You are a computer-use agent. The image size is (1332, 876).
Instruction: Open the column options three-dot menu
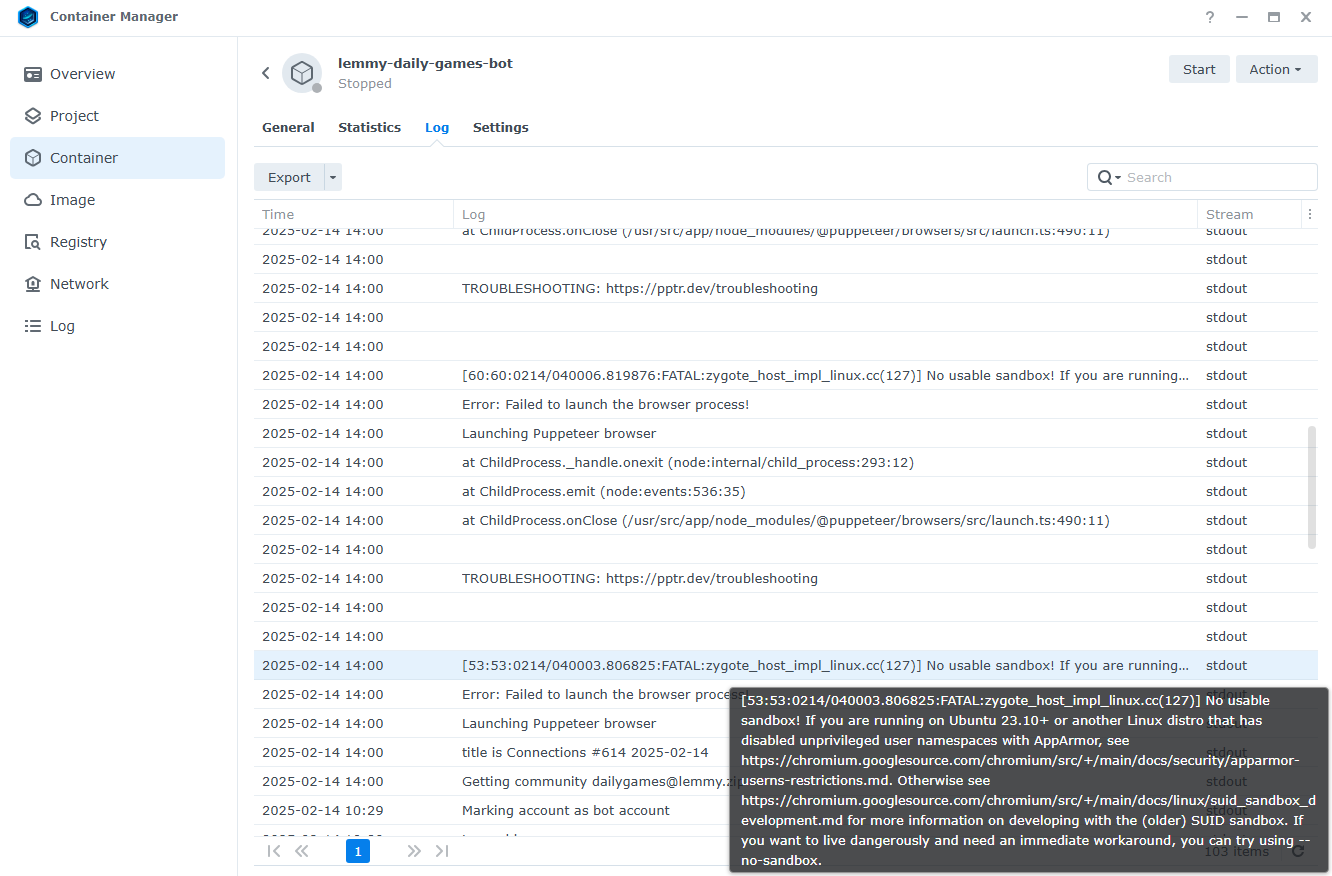point(1310,214)
